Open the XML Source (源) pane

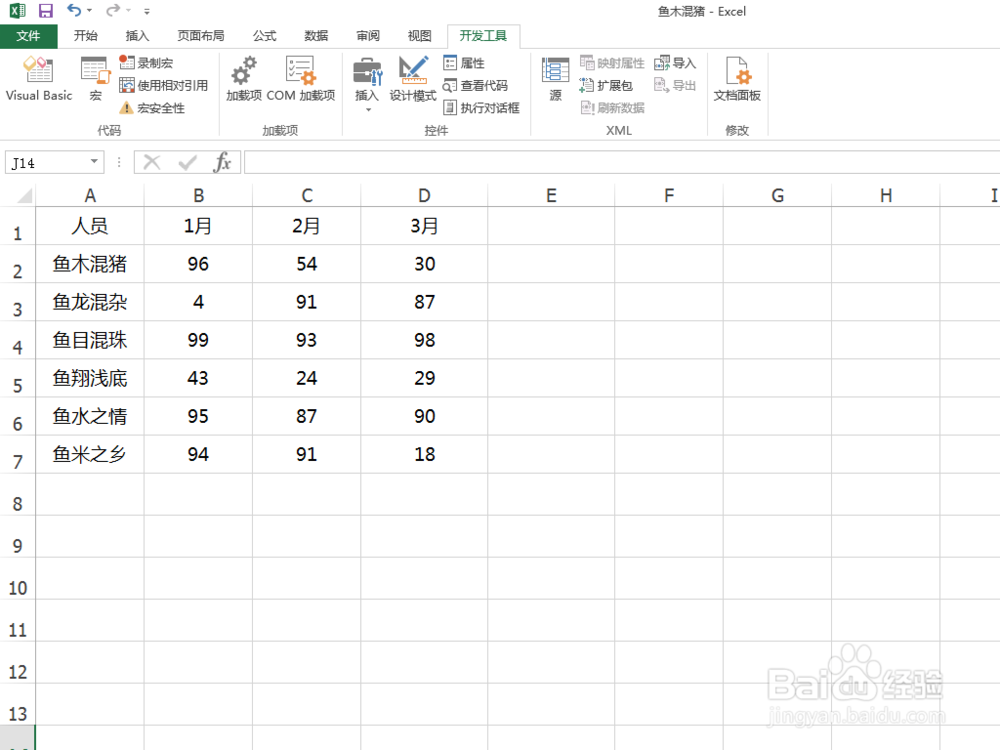point(555,78)
